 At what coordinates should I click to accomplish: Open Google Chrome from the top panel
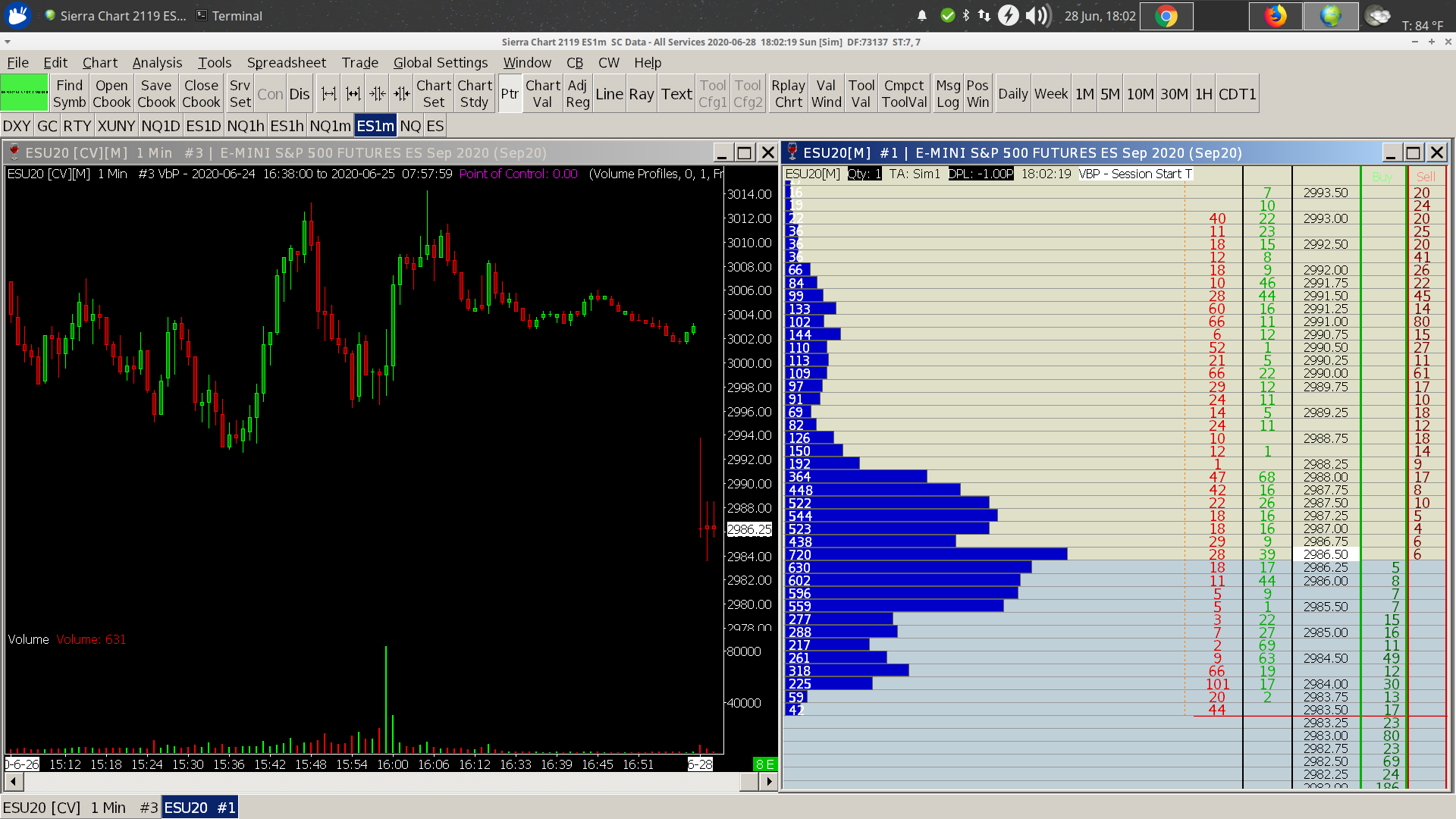click(1166, 16)
